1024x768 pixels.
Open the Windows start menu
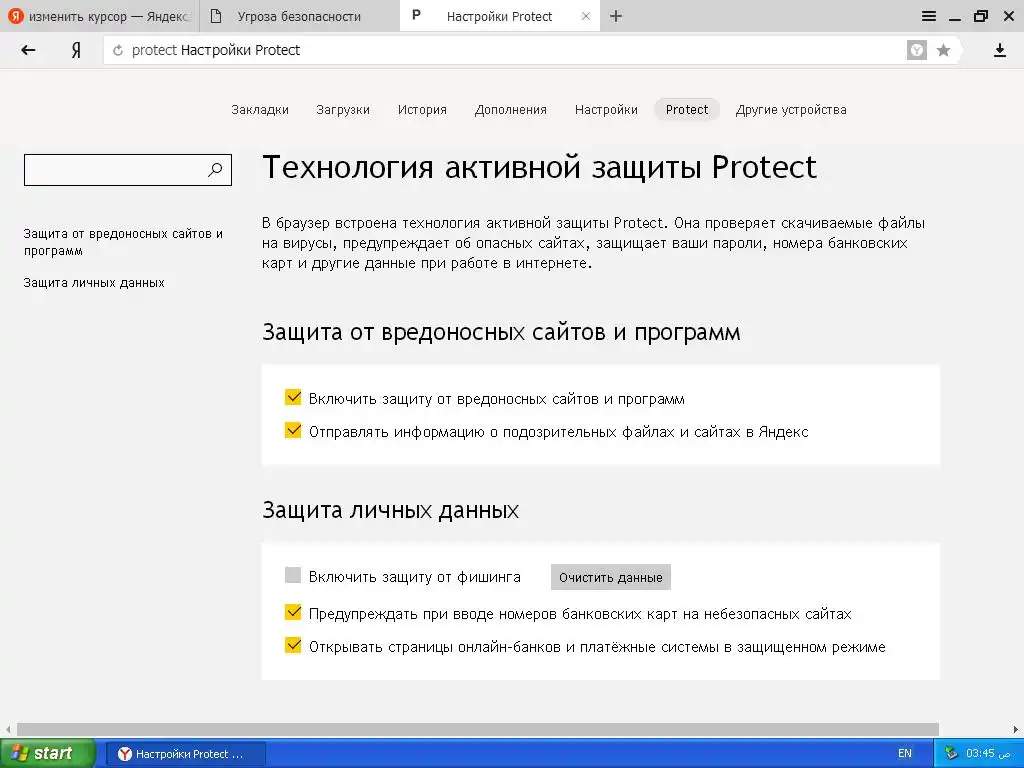[x=47, y=754]
